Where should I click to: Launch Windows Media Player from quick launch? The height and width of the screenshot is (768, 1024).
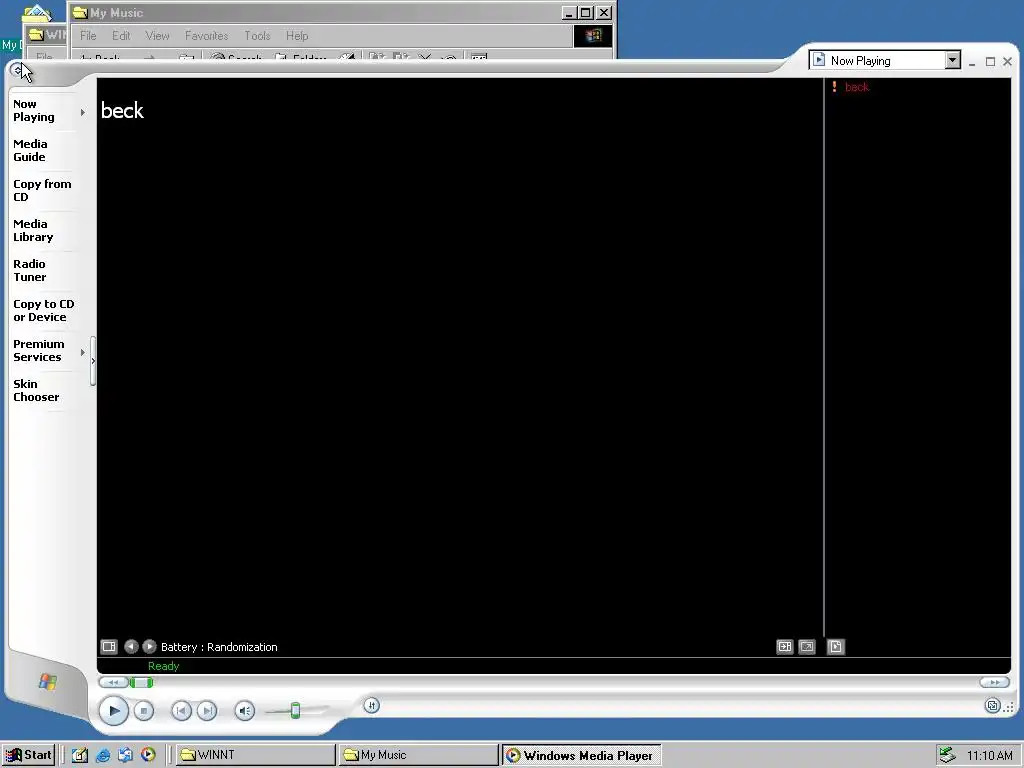pyautogui.click(x=148, y=755)
